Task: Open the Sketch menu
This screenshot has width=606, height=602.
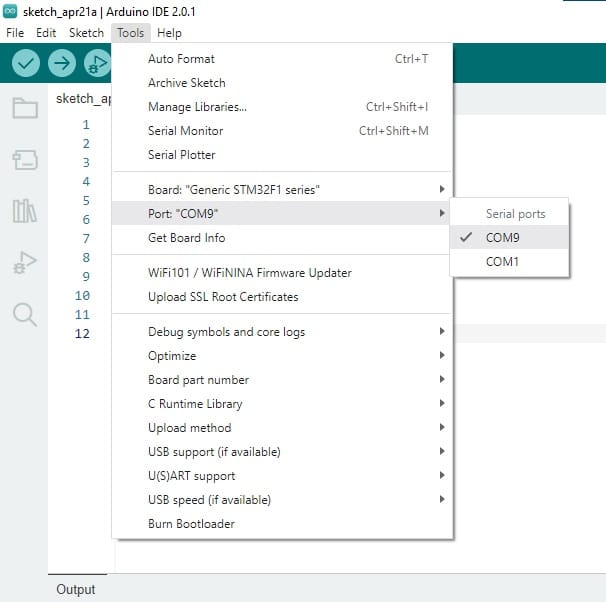Action: point(86,33)
